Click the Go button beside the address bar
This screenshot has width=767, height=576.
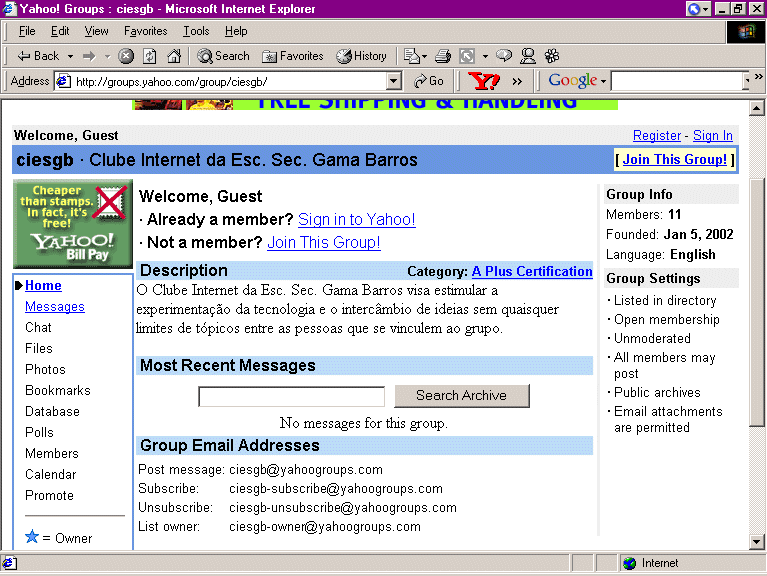pyautogui.click(x=429, y=81)
